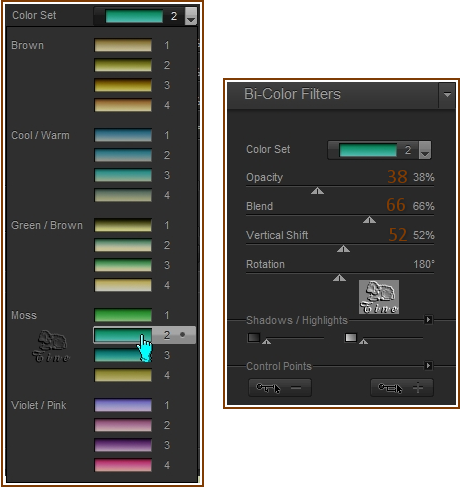Screen dimensions: 460x487
Task: Choose Brown color set 1 swatch
Action: pos(123,45)
